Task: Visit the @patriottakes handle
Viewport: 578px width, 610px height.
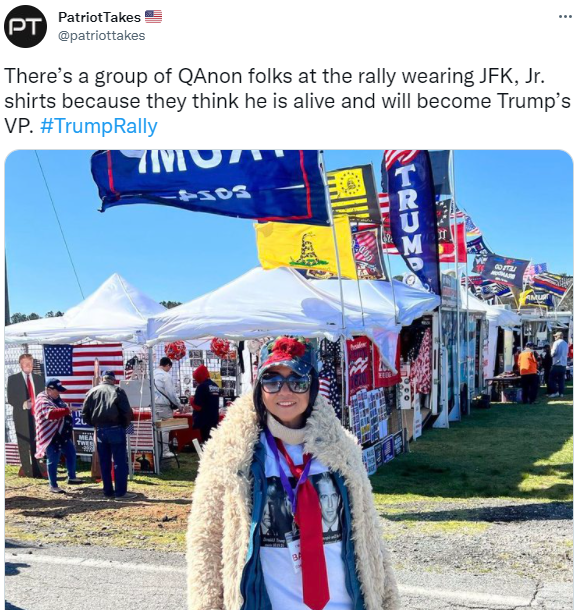Action: tap(102, 35)
